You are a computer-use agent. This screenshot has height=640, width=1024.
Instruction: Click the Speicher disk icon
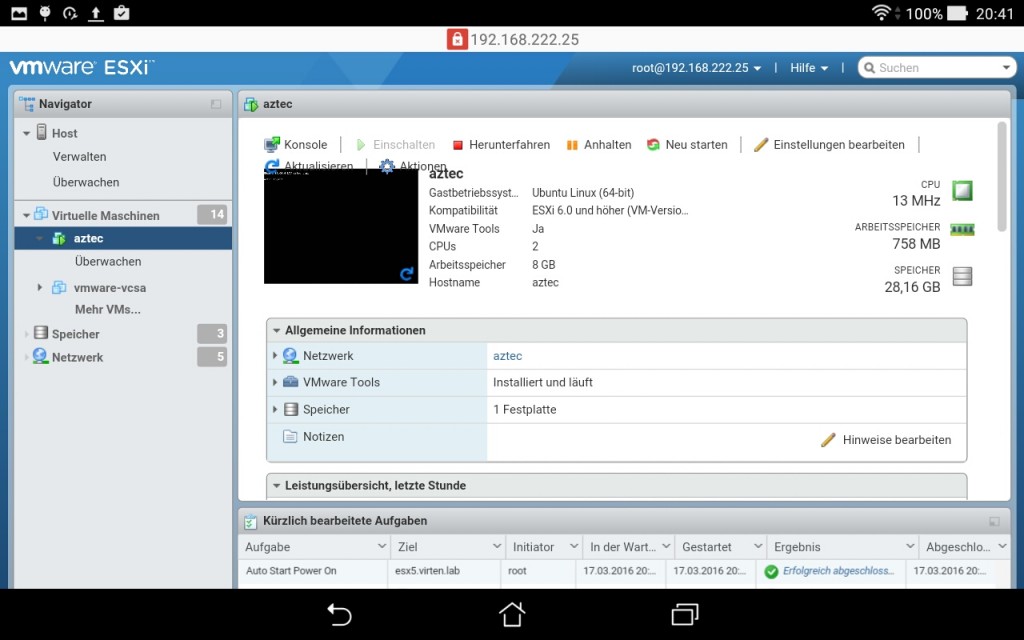coord(961,275)
